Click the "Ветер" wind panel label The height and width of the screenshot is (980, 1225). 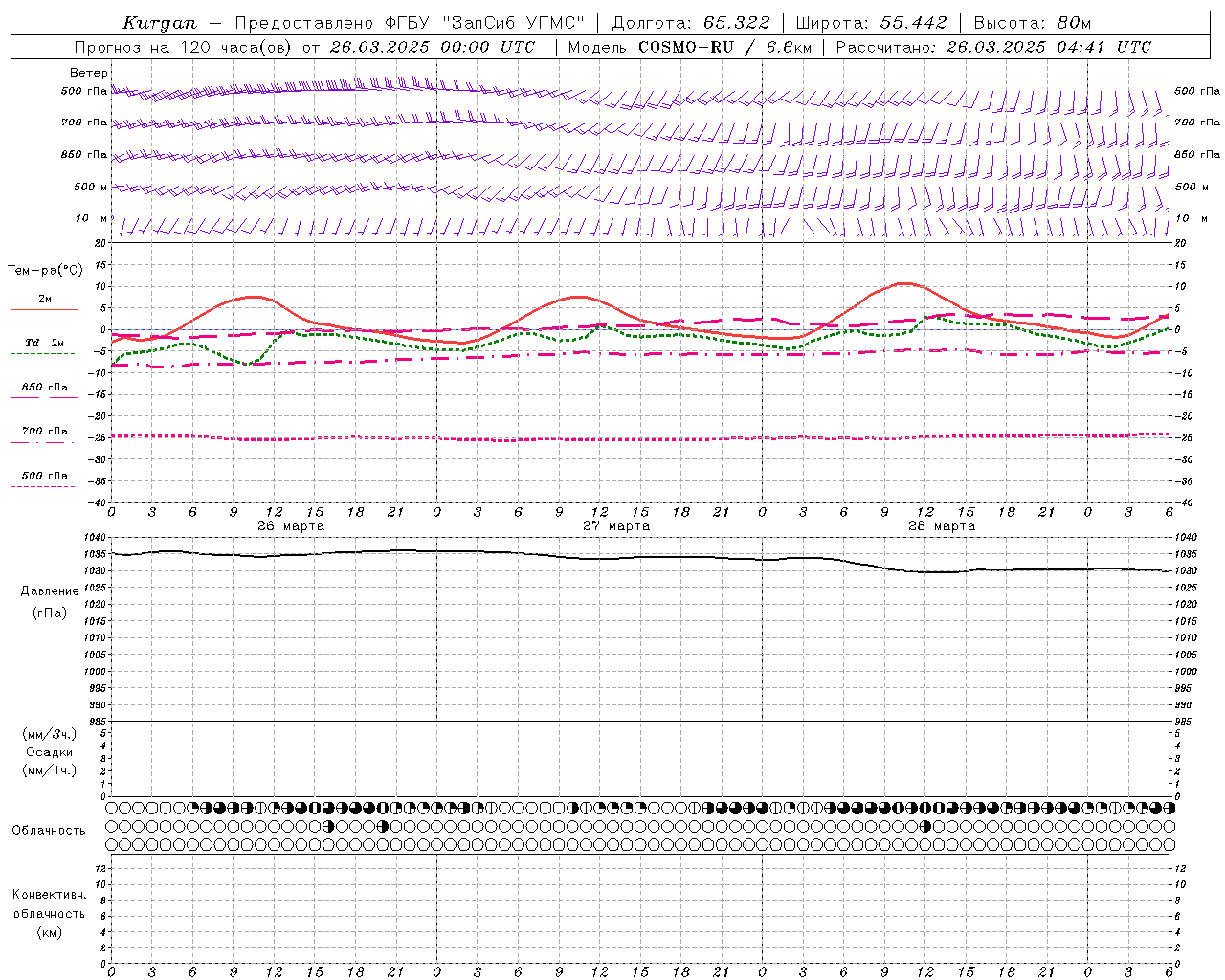pos(88,73)
